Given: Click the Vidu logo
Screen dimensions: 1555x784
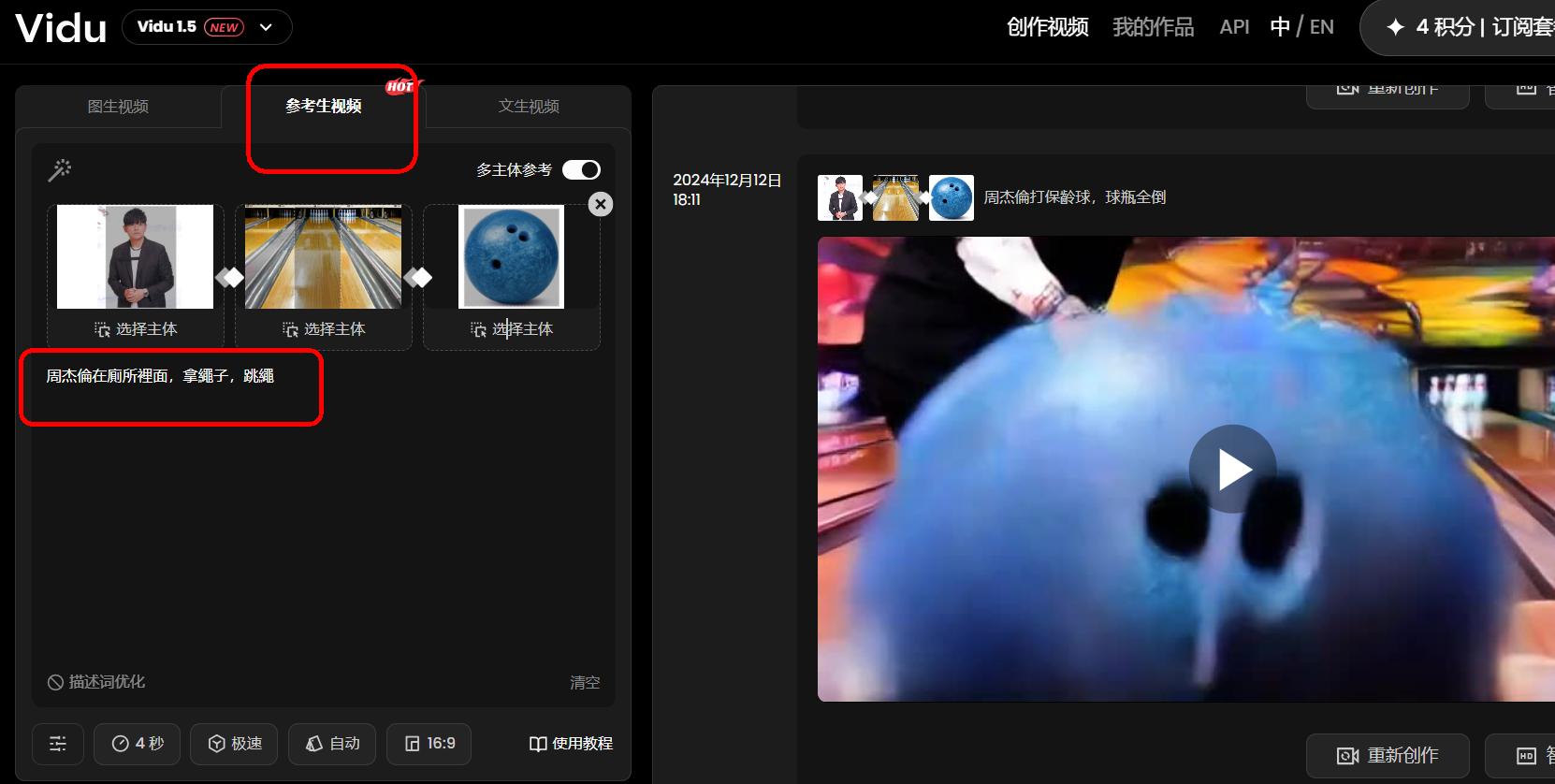Looking at the screenshot, I should tap(61, 28).
